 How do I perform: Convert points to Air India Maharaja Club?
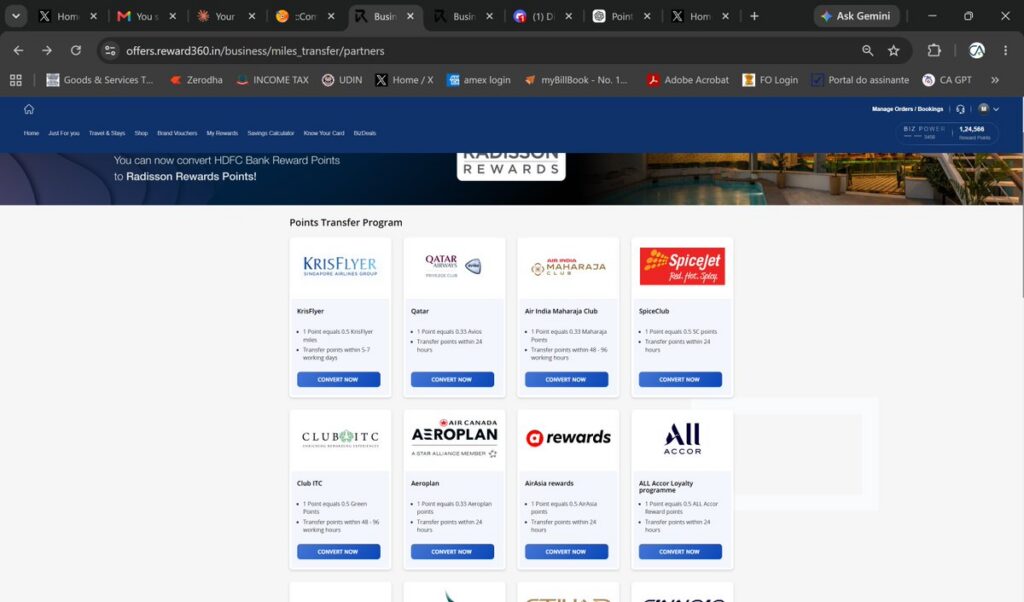566,379
